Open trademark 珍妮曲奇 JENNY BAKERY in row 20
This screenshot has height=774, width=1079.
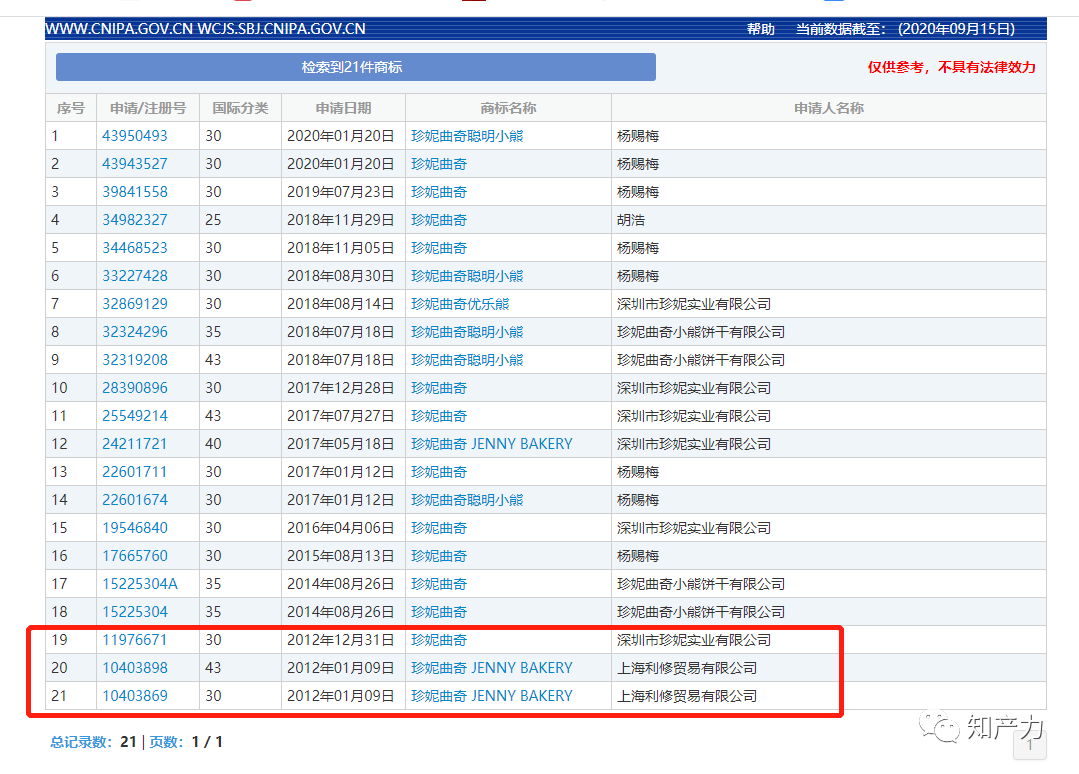coord(491,667)
